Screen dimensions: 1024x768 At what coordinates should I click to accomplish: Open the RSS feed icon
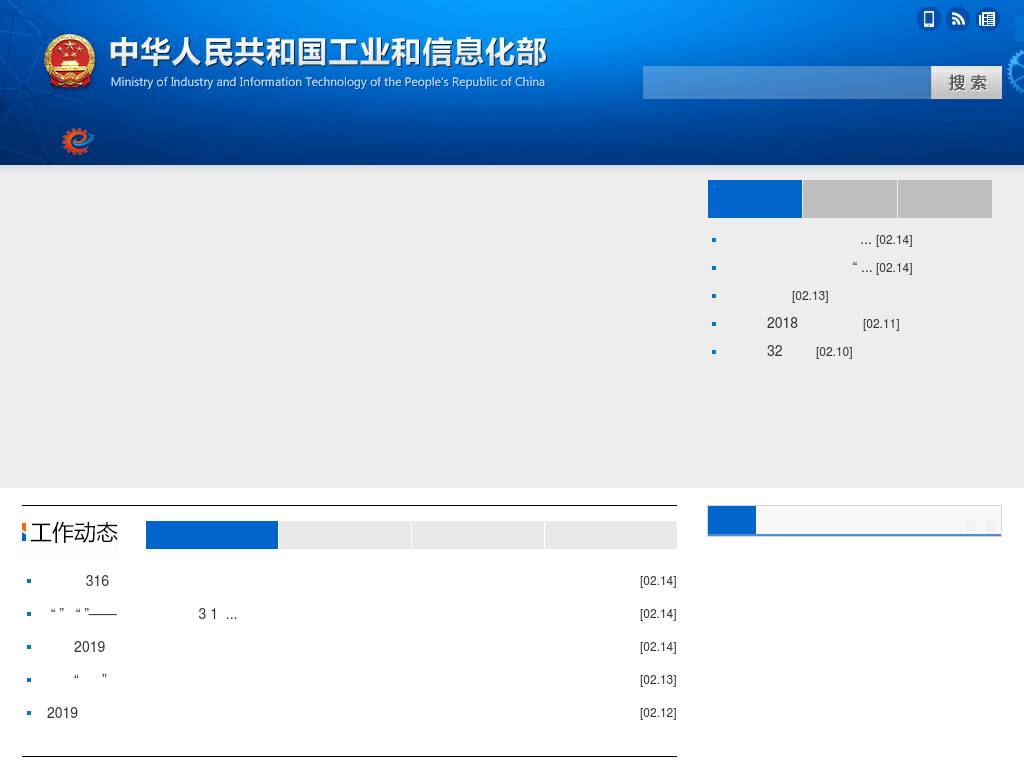tap(957, 19)
